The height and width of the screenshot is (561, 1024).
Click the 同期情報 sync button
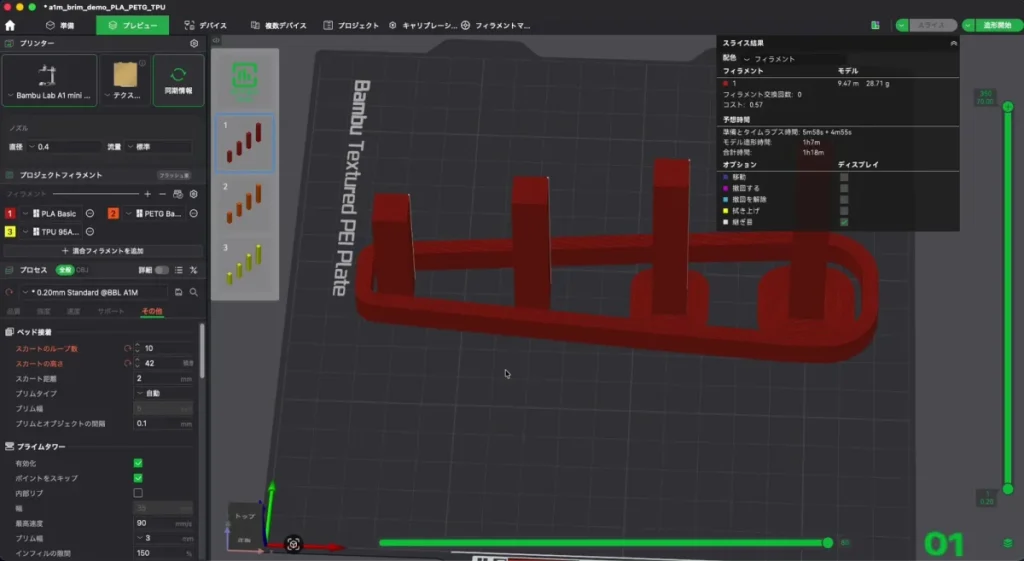(178, 80)
